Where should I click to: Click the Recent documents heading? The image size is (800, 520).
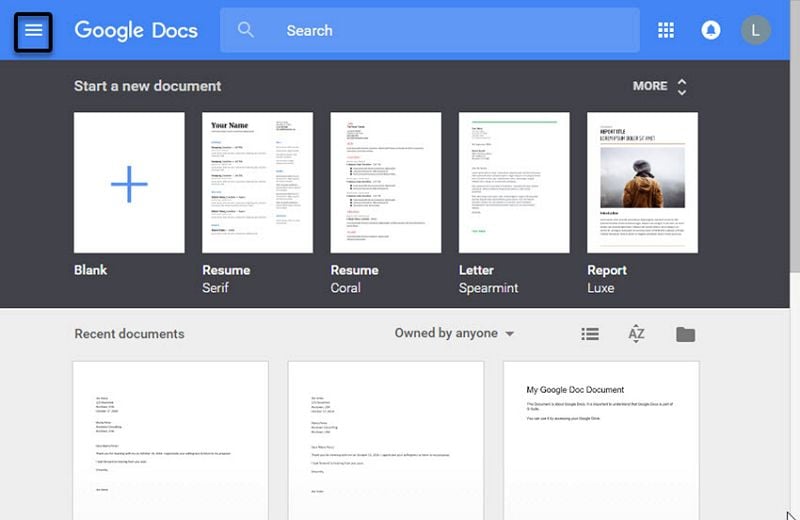pyautogui.click(x=129, y=334)
